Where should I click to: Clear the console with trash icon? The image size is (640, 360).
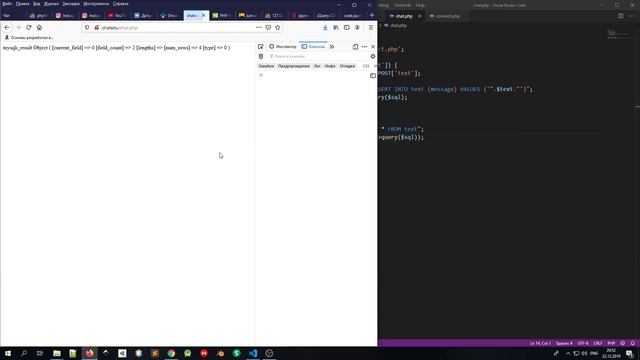click(x=261, y=56)
